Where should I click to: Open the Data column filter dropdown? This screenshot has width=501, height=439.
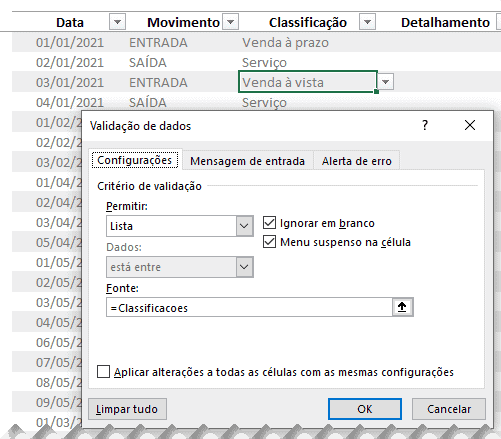point(117,22)
